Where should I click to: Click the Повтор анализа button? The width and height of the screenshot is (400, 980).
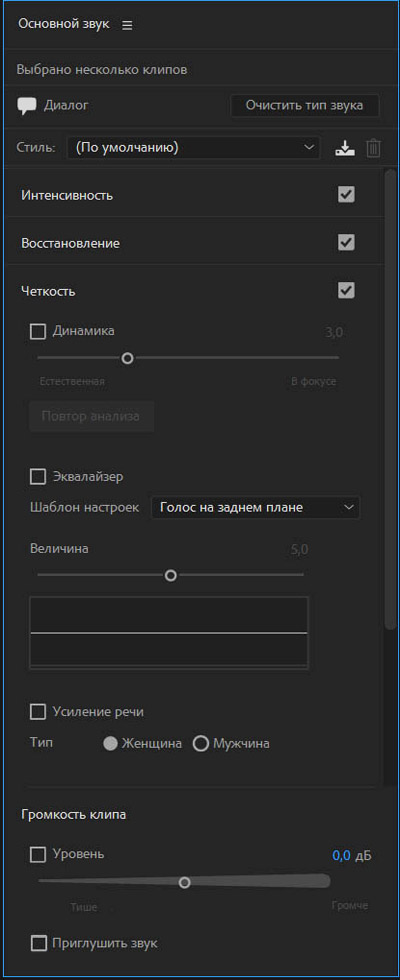tap(91, 416)
